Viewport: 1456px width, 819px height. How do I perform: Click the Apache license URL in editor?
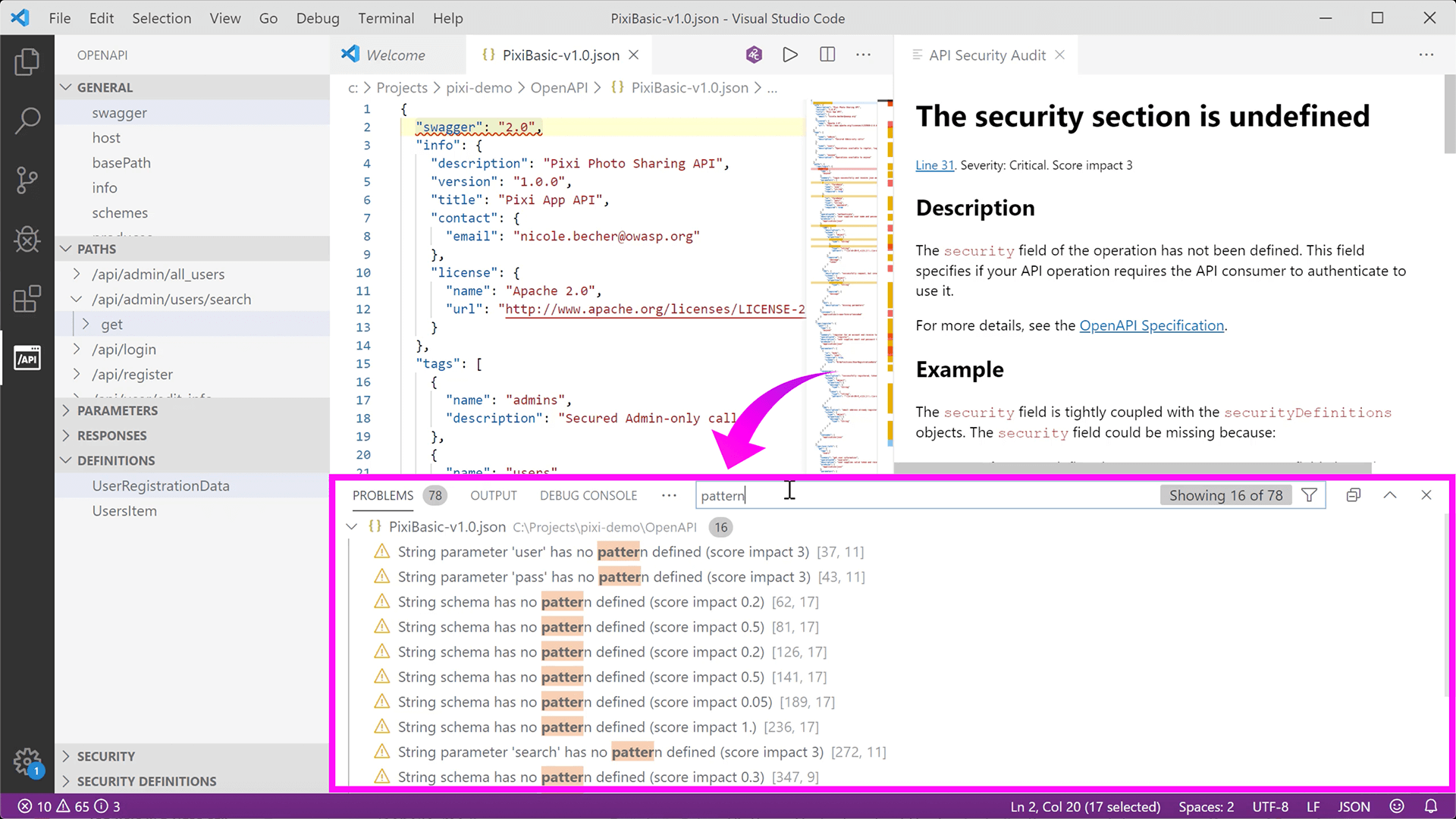[655, 309]
